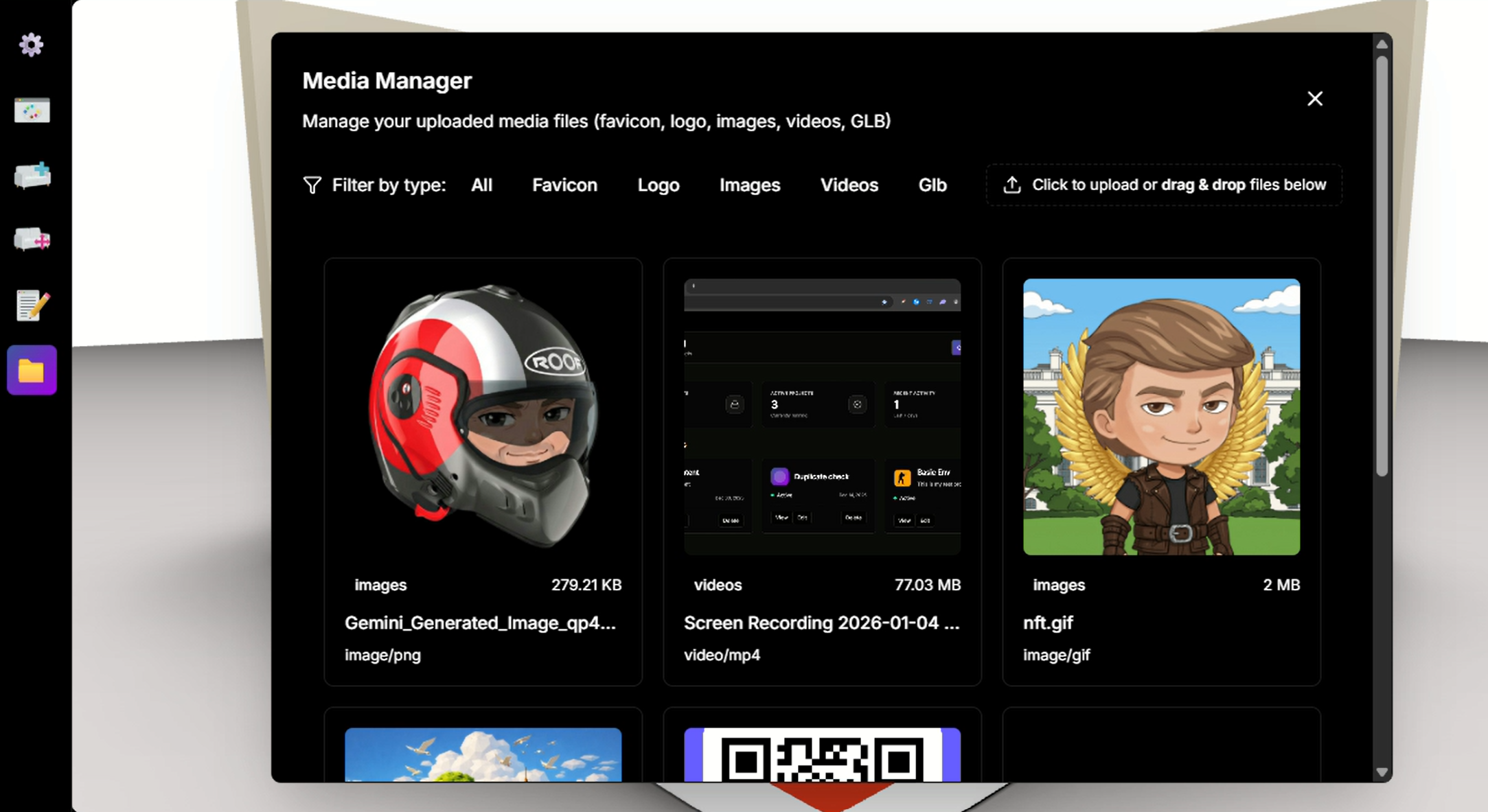This screenshot has height=812, width=1488.
Task: Filter media by Videos
Action: 849,185
